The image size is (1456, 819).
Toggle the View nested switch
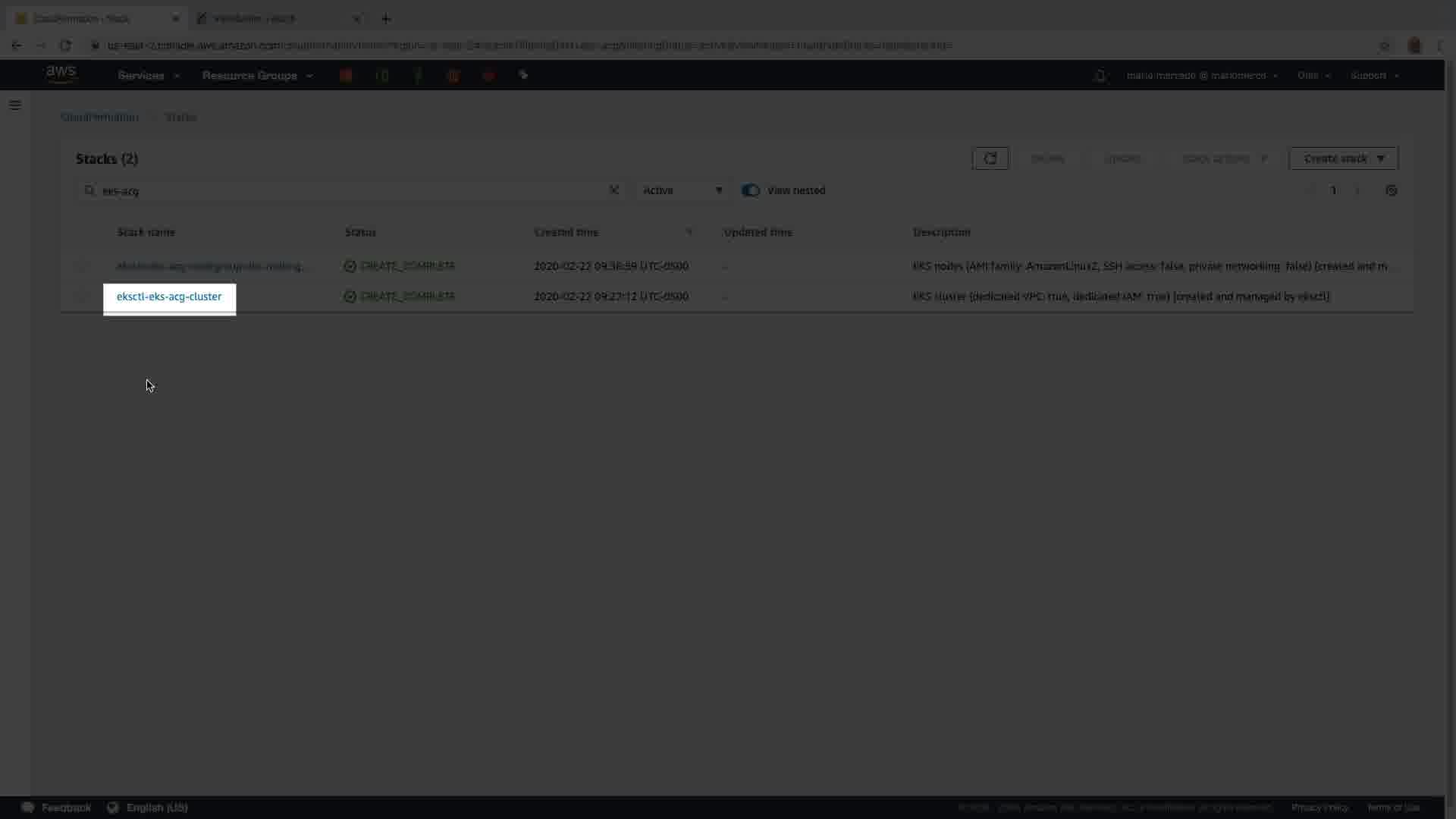pyautogui.click(x=750, y=190)
